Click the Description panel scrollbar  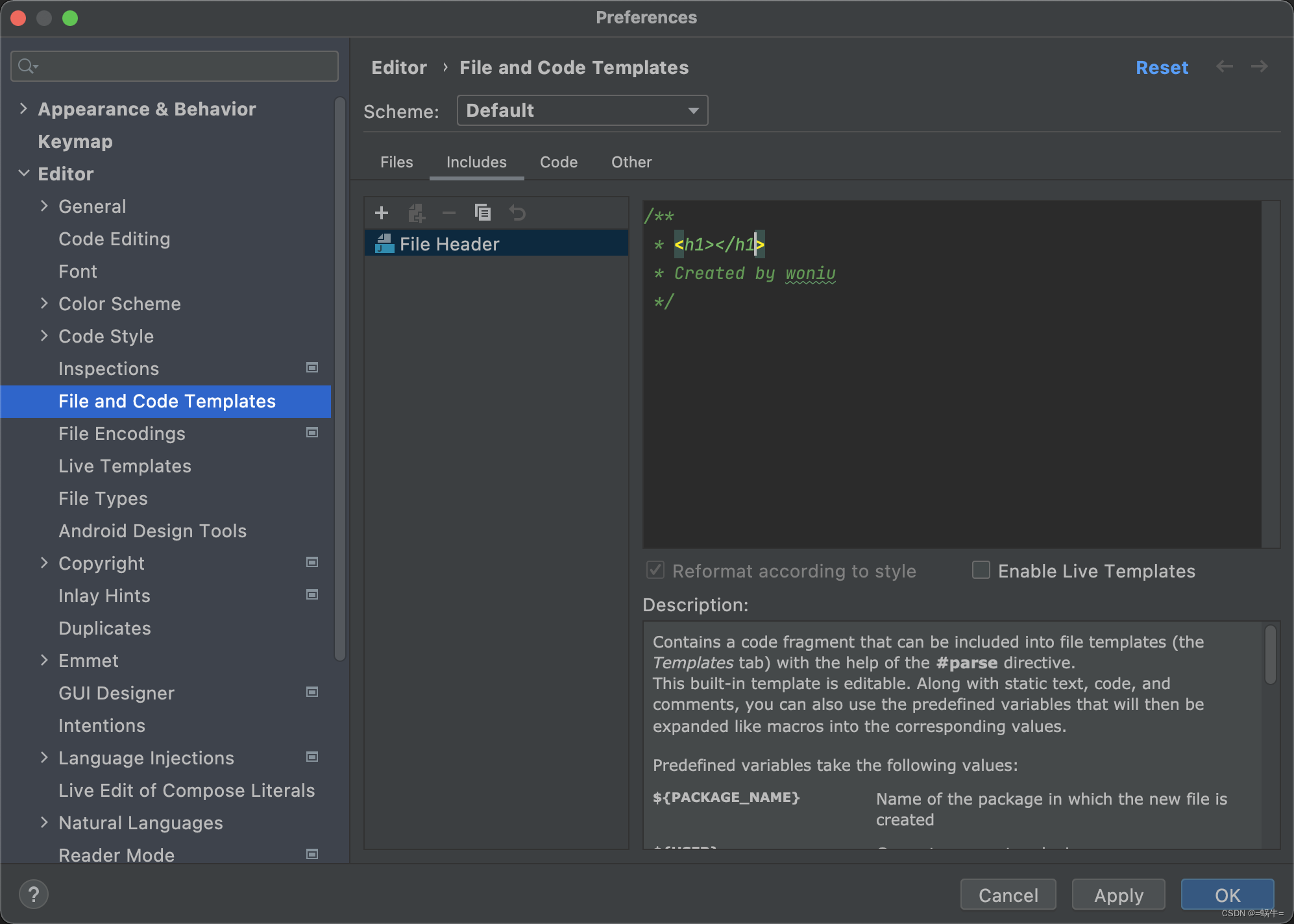point(1271,654)
